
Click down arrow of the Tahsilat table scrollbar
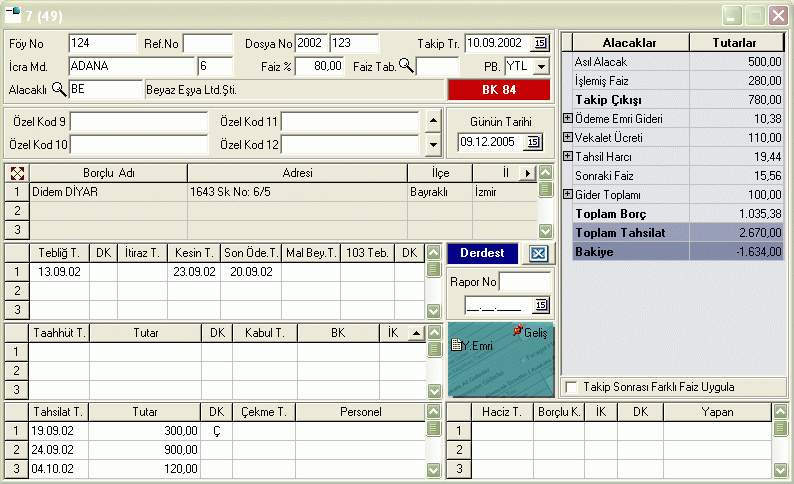pos(433,470)
